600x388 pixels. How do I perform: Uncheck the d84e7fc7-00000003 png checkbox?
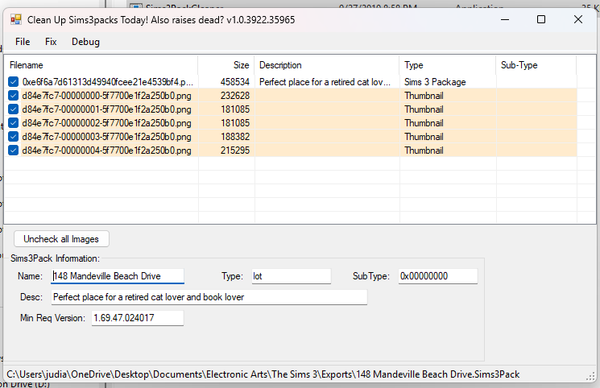click(13, 137)
